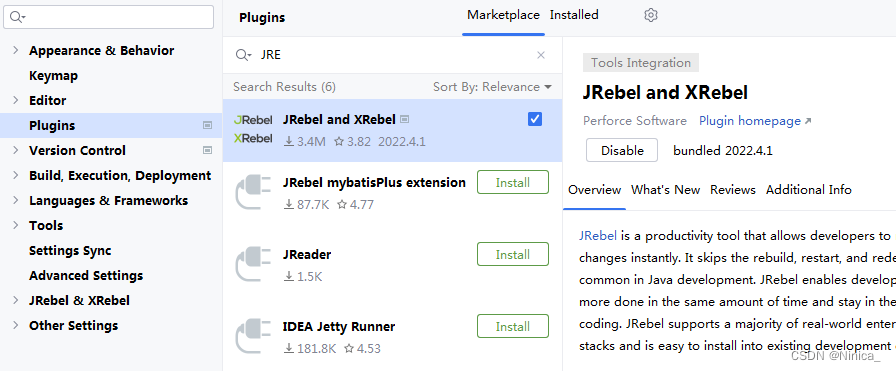896x371 pixels.
Task: Click the project-level icon beside Plugins
Action: coord(207,125)
